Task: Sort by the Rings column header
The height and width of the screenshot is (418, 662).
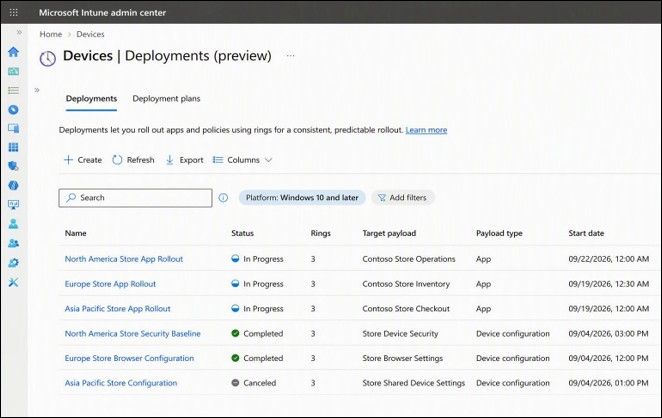Action: tap(320, 233)
